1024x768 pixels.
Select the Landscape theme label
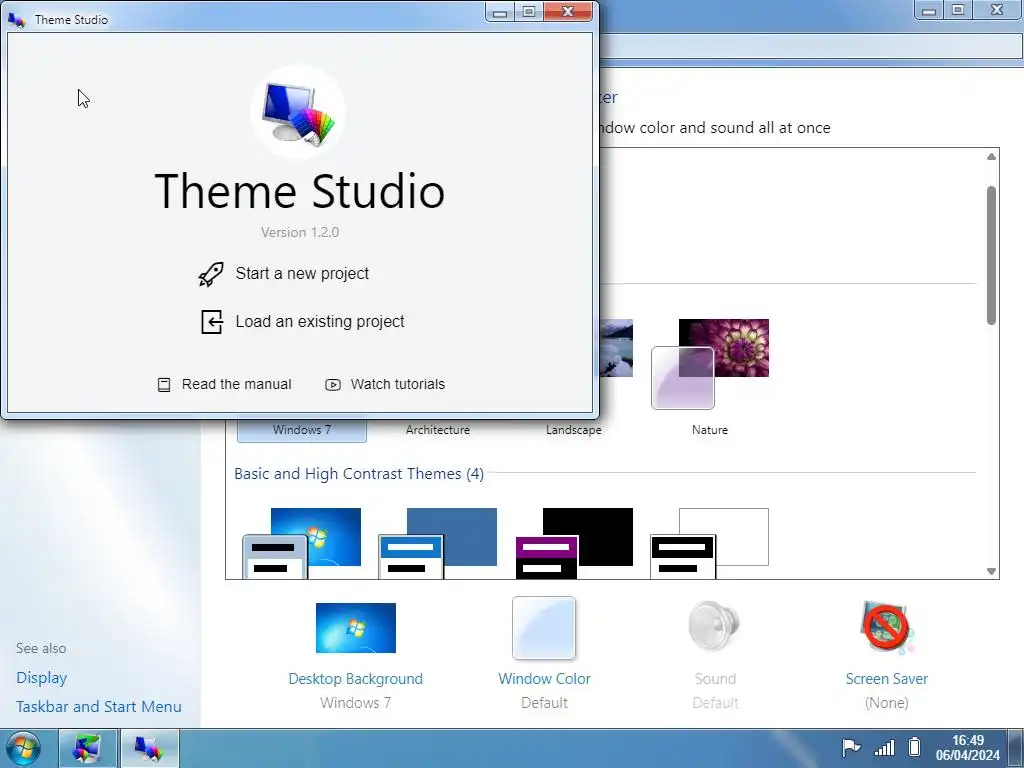574,430
